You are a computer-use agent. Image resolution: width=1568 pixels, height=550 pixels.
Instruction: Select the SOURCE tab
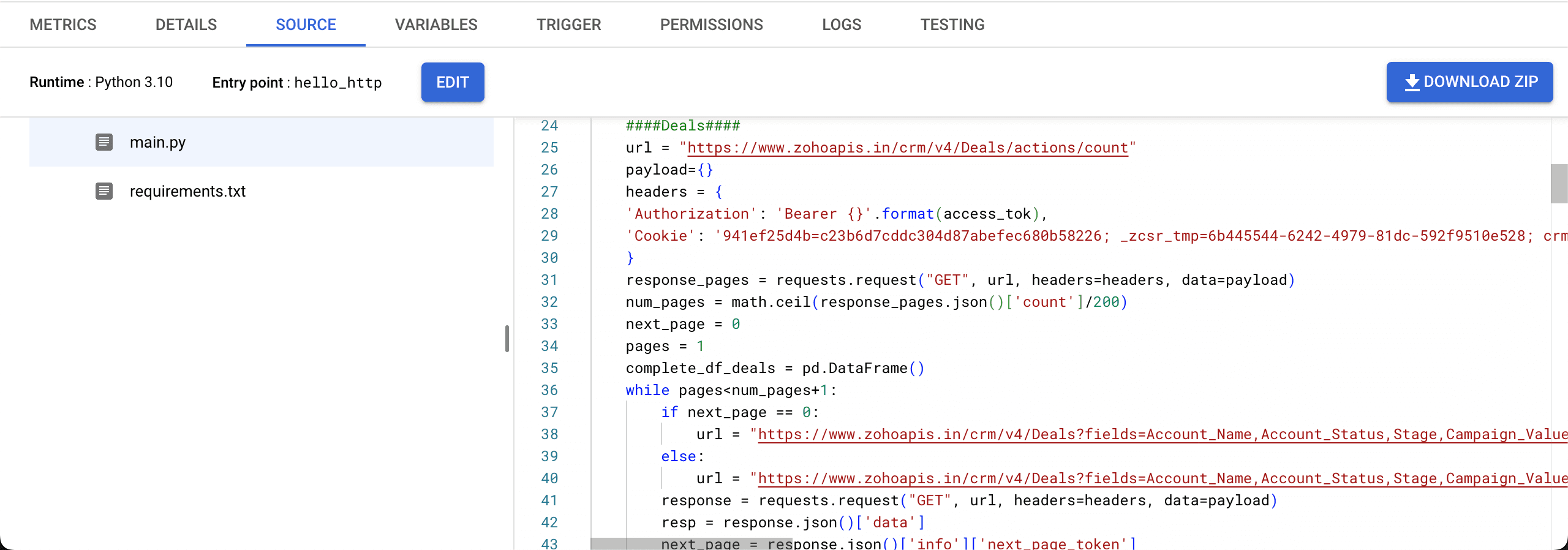click(x=306, y=24)
